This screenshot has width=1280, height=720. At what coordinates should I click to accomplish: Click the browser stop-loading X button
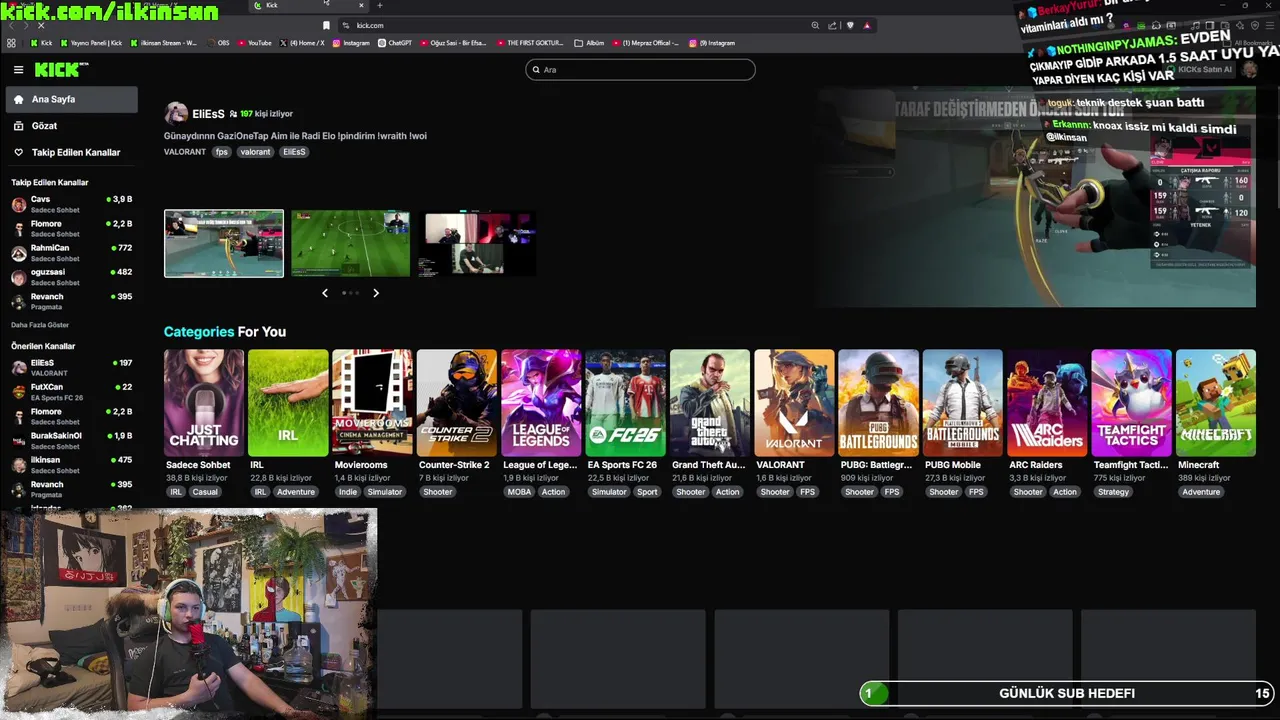click(x=41, y=25)
